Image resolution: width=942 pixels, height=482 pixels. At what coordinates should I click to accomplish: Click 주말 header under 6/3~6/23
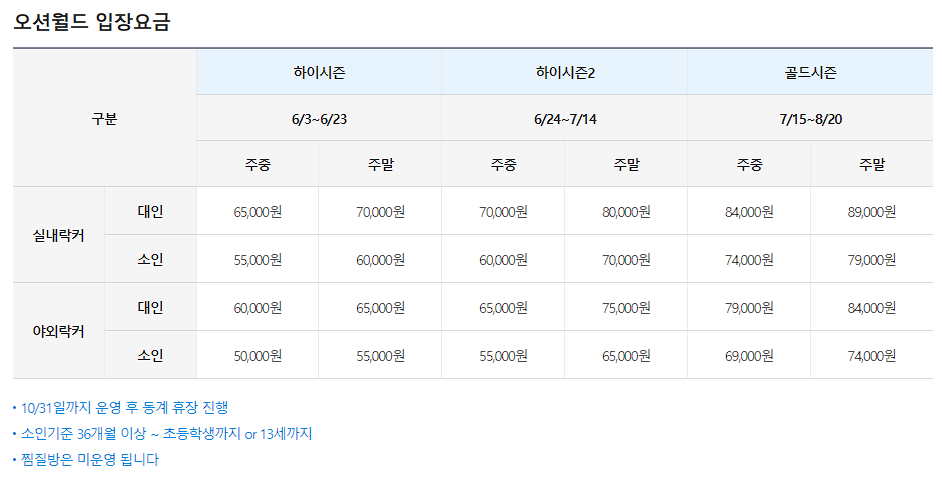click(380, 164)
